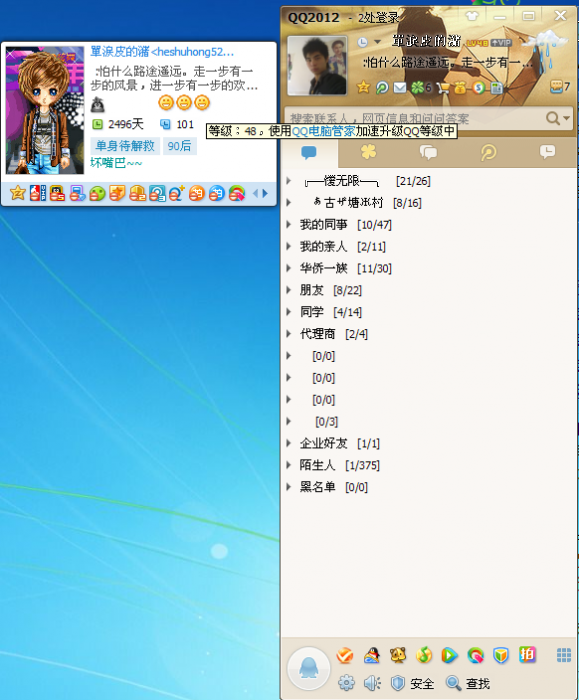Open message manager speaker icon

pyautogui.click(x=372, y=683)
